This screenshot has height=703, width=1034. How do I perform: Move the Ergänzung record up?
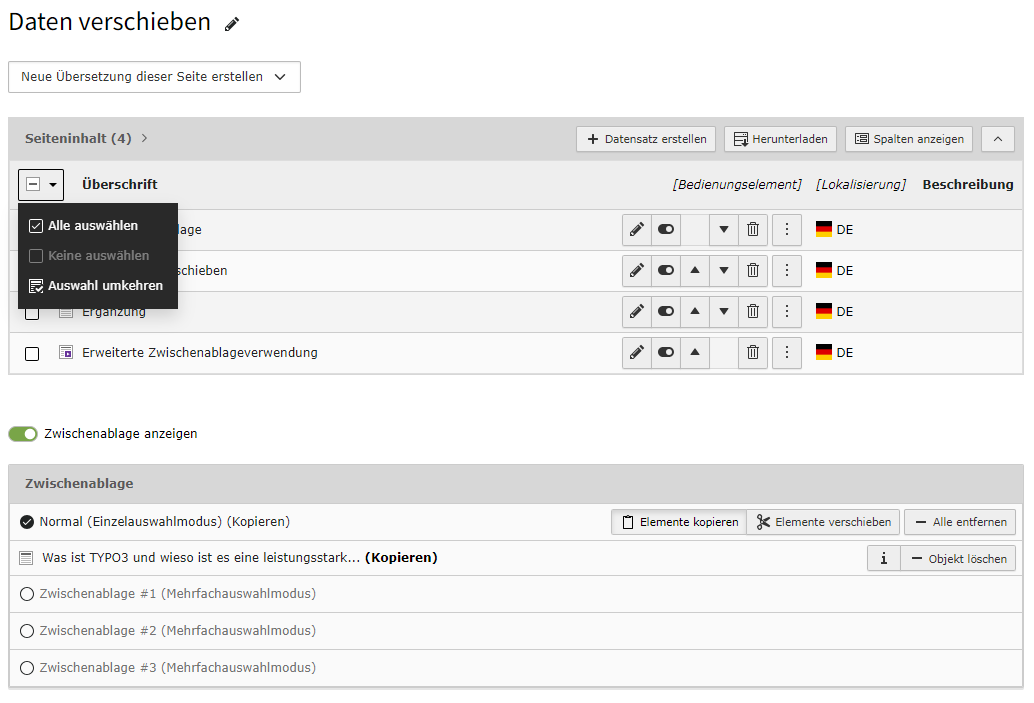695,311
